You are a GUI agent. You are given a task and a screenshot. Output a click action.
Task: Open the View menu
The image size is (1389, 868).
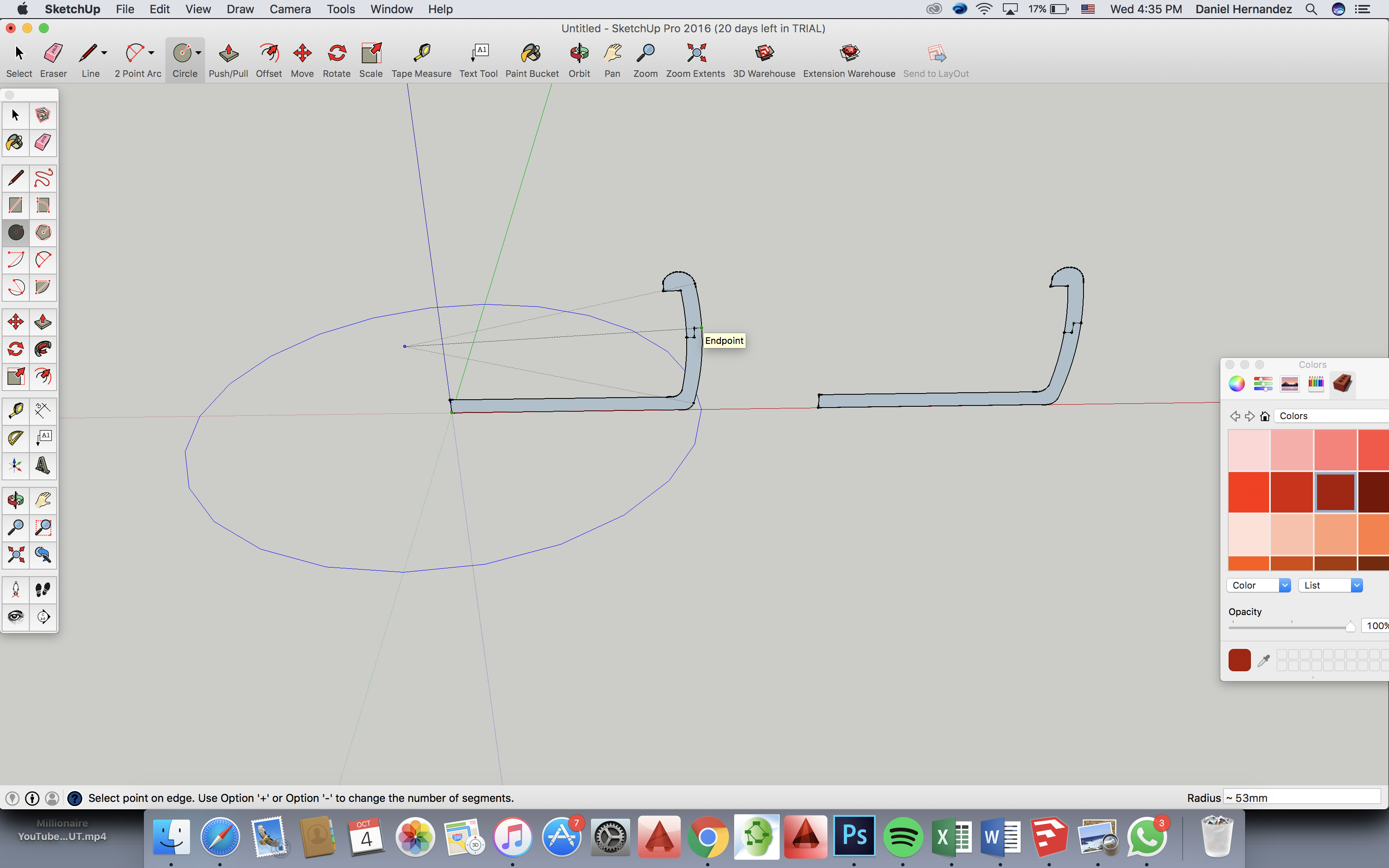pos(198,9)
